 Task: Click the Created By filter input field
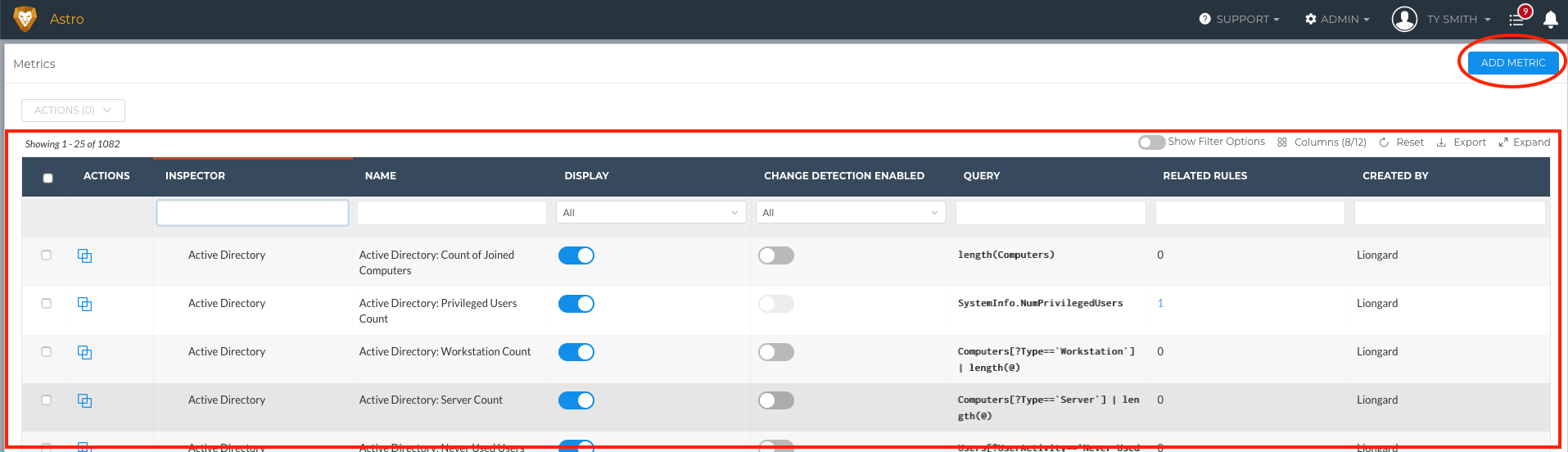(x=1450, y=213)
